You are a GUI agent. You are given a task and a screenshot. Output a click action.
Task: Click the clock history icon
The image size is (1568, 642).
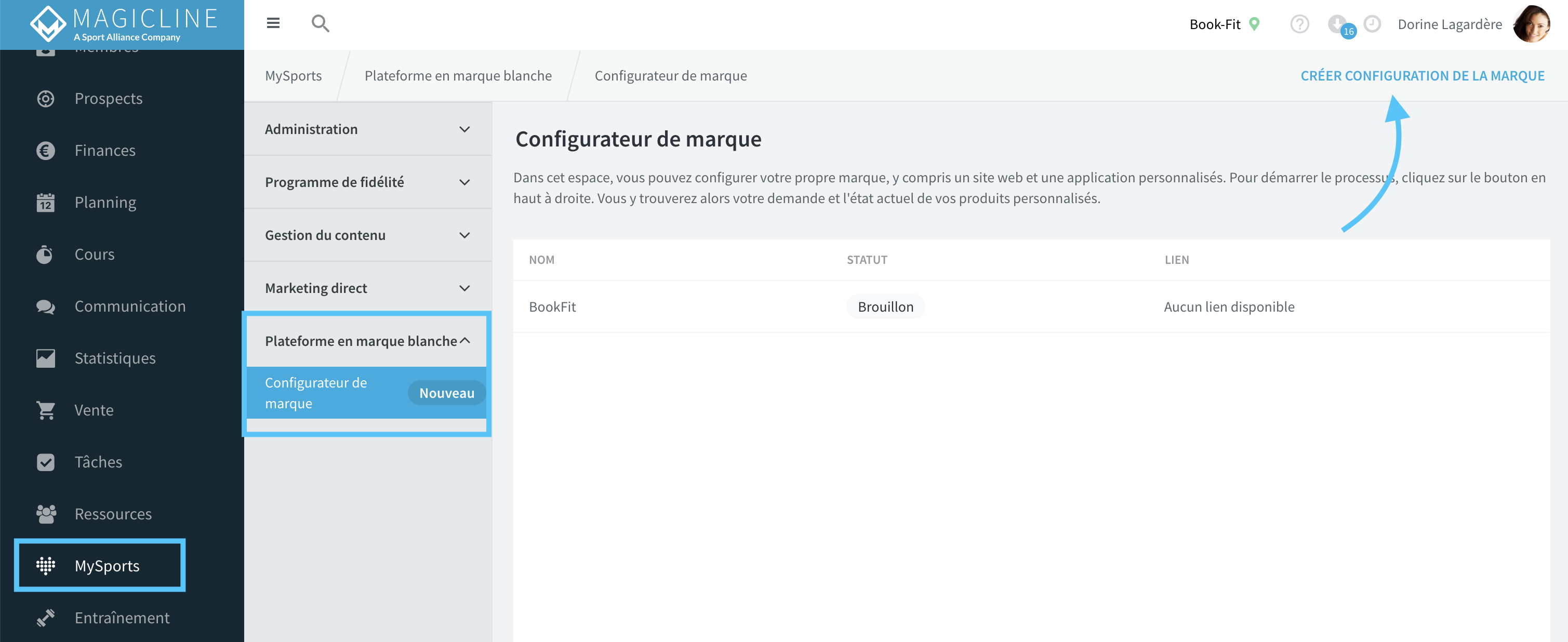(x=1372, y=24)
